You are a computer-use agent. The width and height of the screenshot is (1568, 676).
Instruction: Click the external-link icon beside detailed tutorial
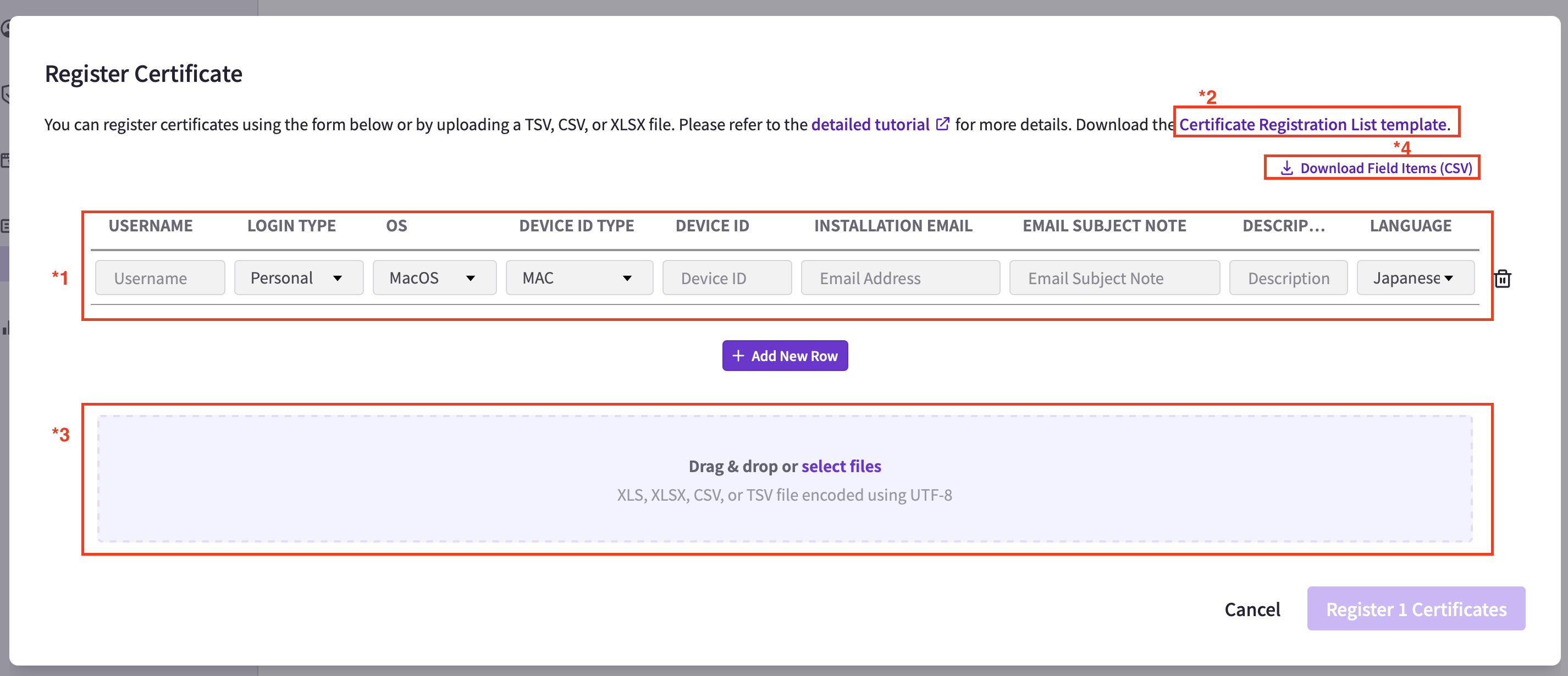click(x=942, y=124)
